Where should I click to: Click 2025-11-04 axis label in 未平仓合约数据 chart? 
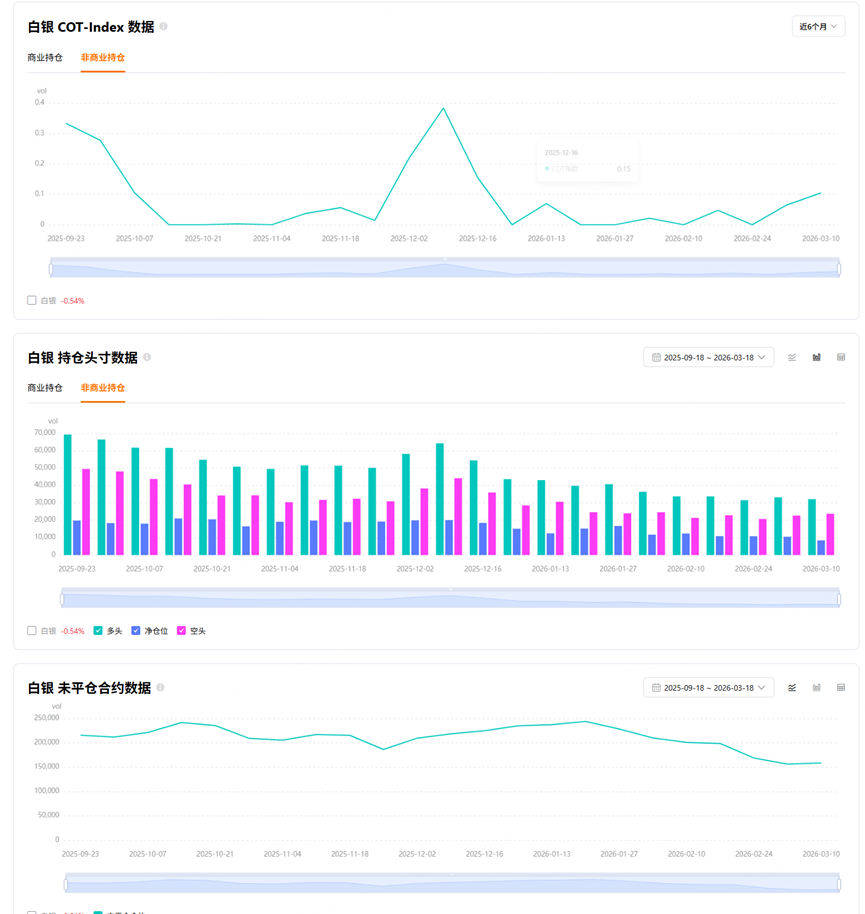click(x=283, y=854)
